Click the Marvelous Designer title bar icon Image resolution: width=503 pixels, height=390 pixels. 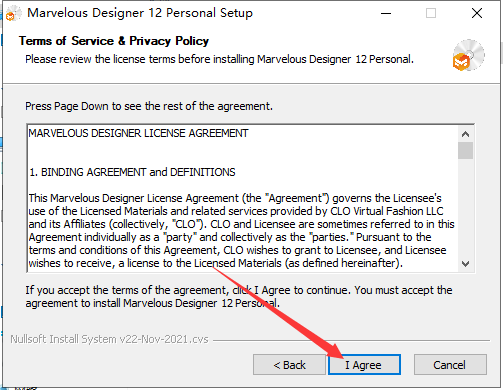tap(13, 13)
